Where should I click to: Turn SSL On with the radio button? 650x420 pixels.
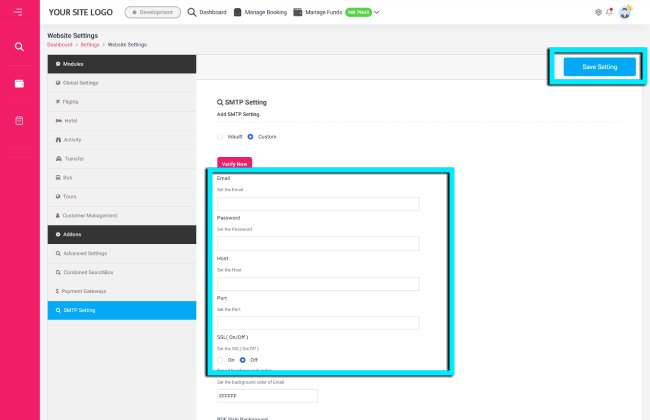click(x=220, y=359)
